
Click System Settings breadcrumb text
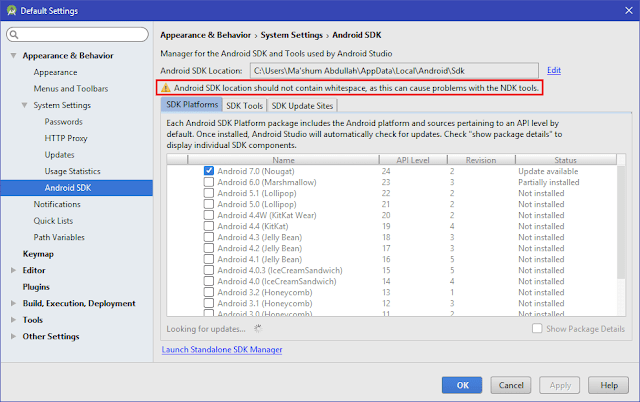(x=292, y=35)
